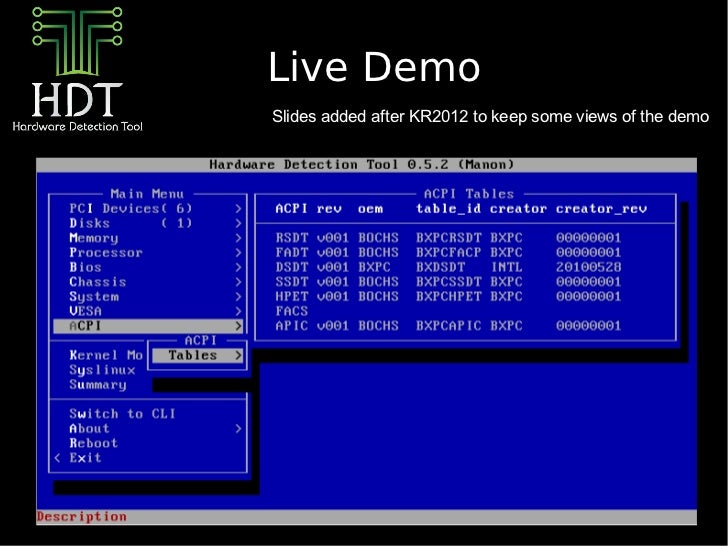Click the creator_rev column header
The height and width of the screenshot is (546, 728).
pos(601,209)
